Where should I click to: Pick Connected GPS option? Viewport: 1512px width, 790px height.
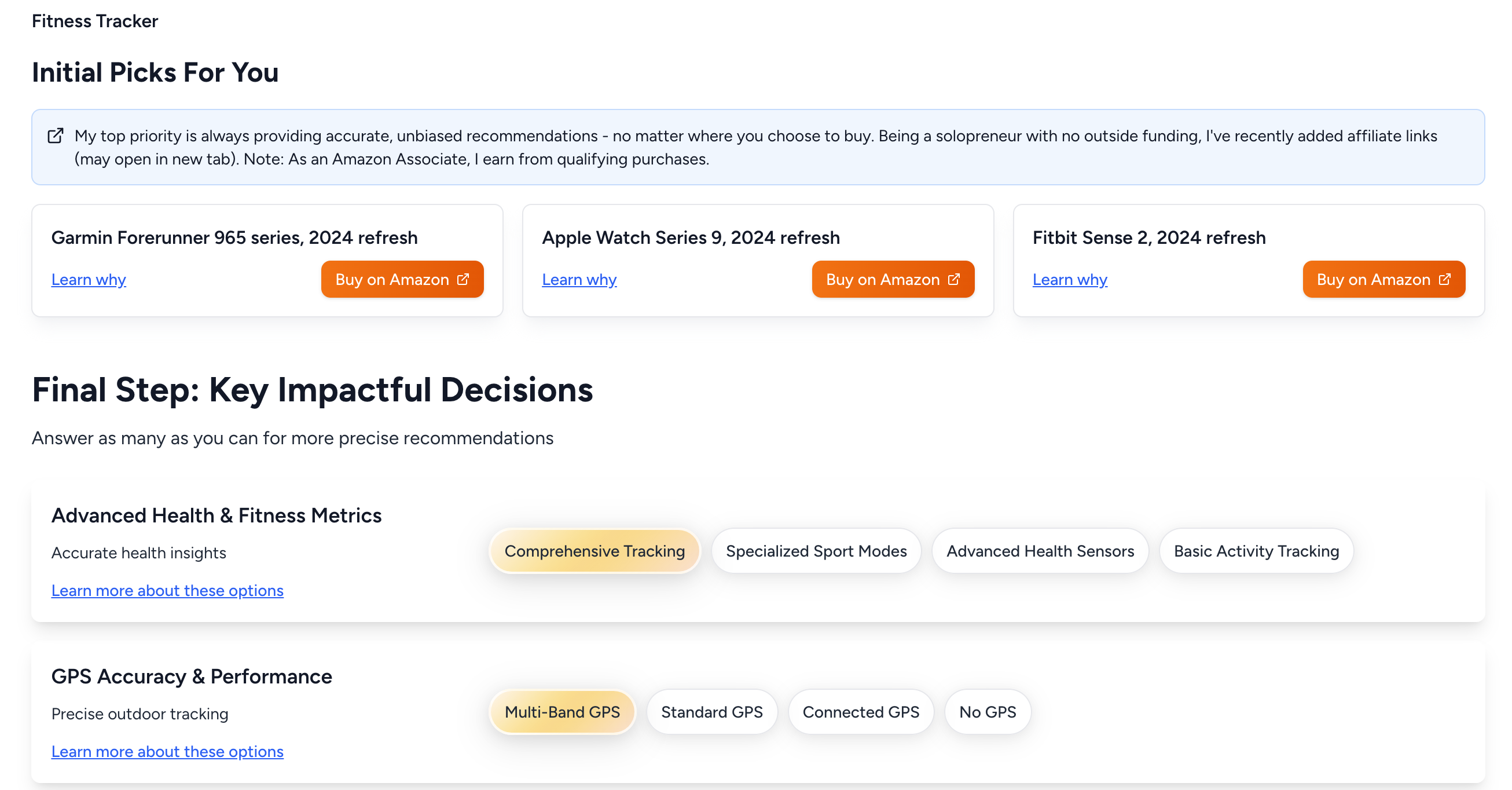(860, 712)
